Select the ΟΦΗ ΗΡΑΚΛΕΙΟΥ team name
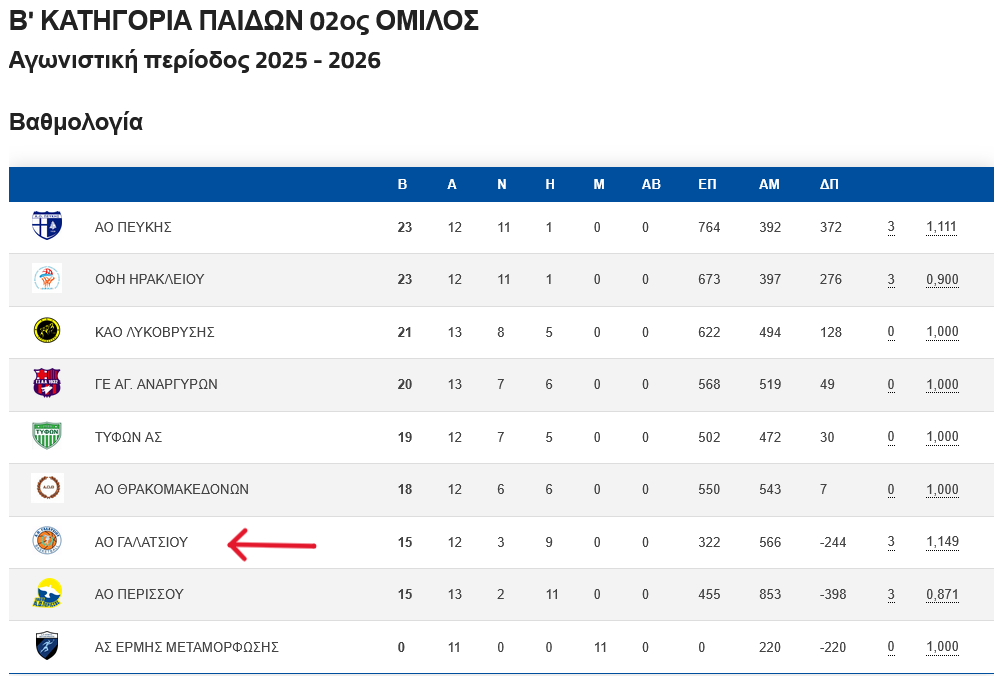1003x676 pixels. click(149, 279)
